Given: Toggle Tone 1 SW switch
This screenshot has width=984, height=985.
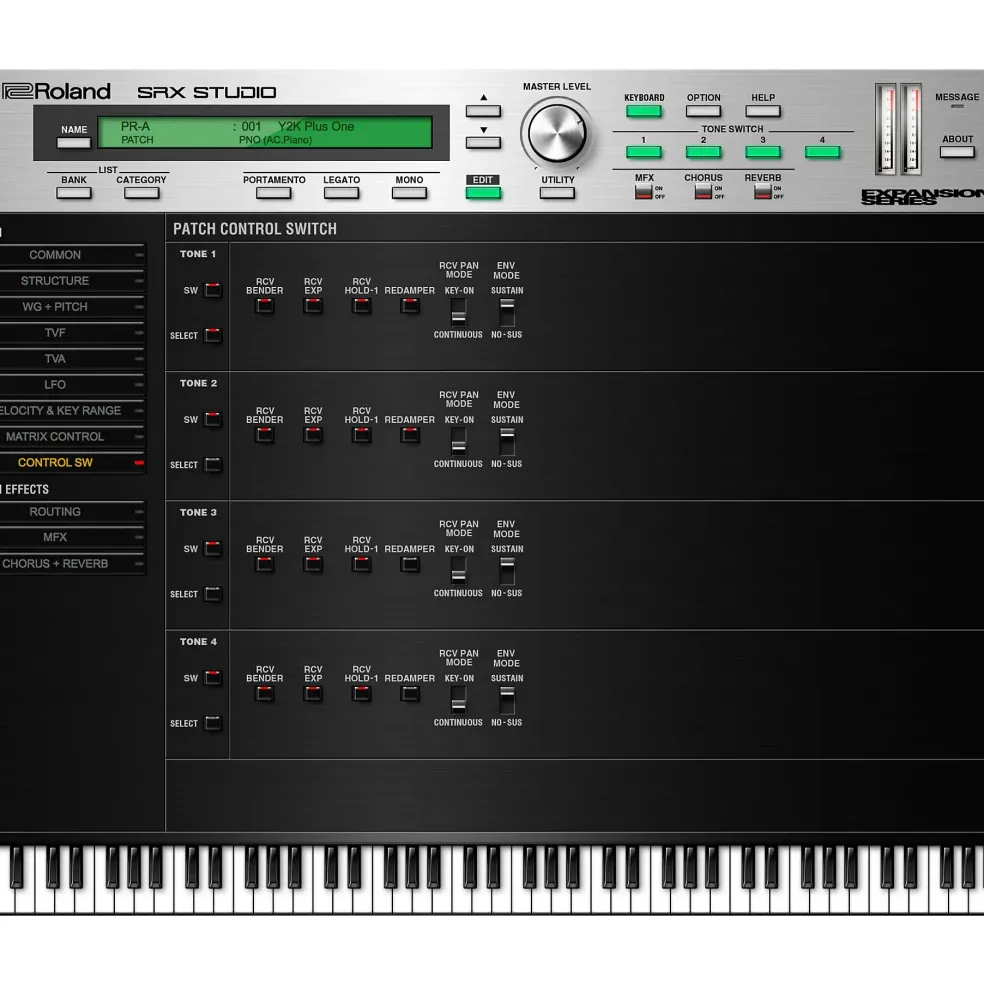Looking at the screenshot, I should pos(213,290).
